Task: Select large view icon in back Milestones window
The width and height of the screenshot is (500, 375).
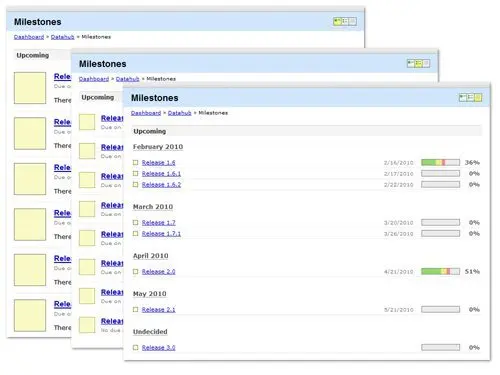Action: point(337,22)
